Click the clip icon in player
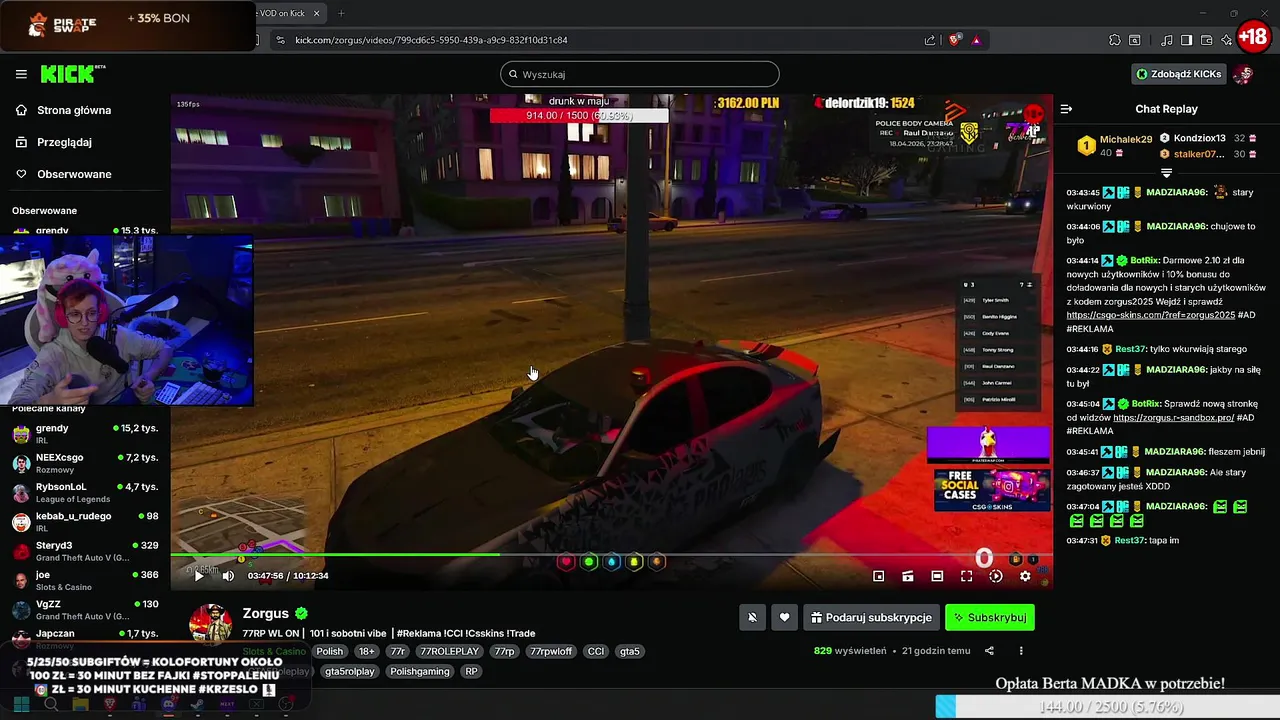Image resolution: width=1280 pixels, height=720 pixels. [907, 576]
